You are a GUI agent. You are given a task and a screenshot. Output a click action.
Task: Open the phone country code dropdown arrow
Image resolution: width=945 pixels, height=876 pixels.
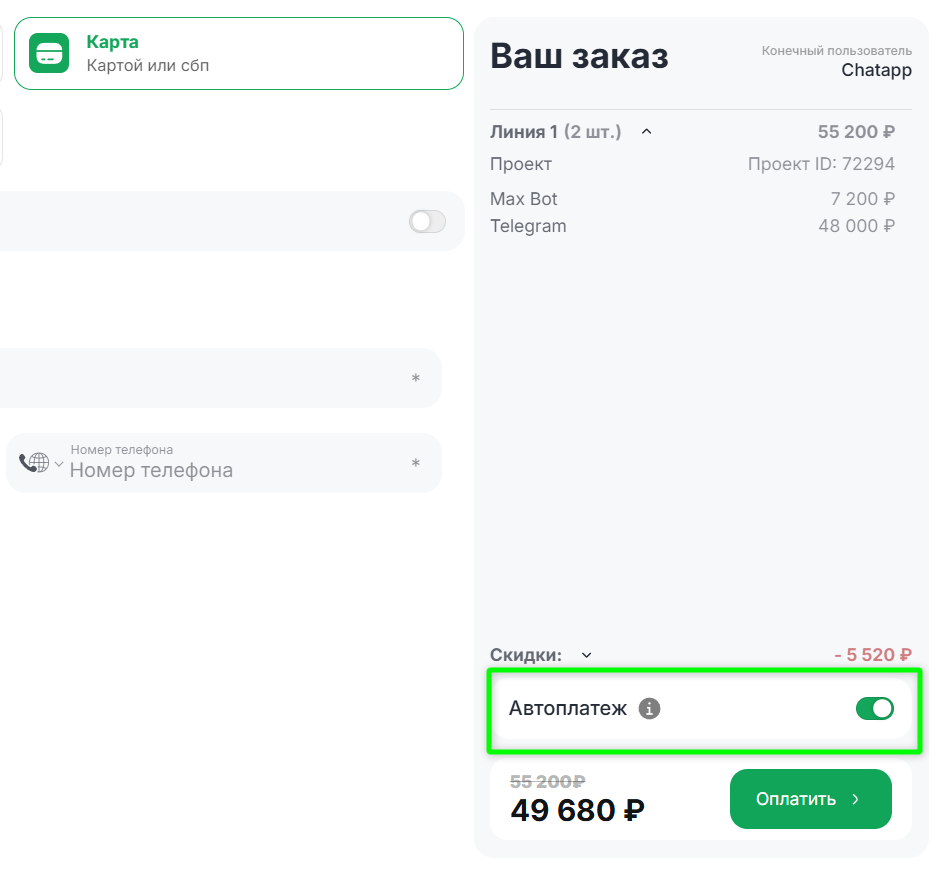pos(58,464)
